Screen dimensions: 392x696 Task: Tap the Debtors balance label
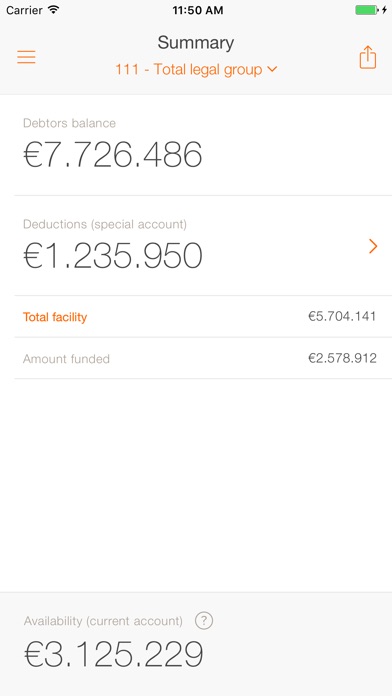69,123
